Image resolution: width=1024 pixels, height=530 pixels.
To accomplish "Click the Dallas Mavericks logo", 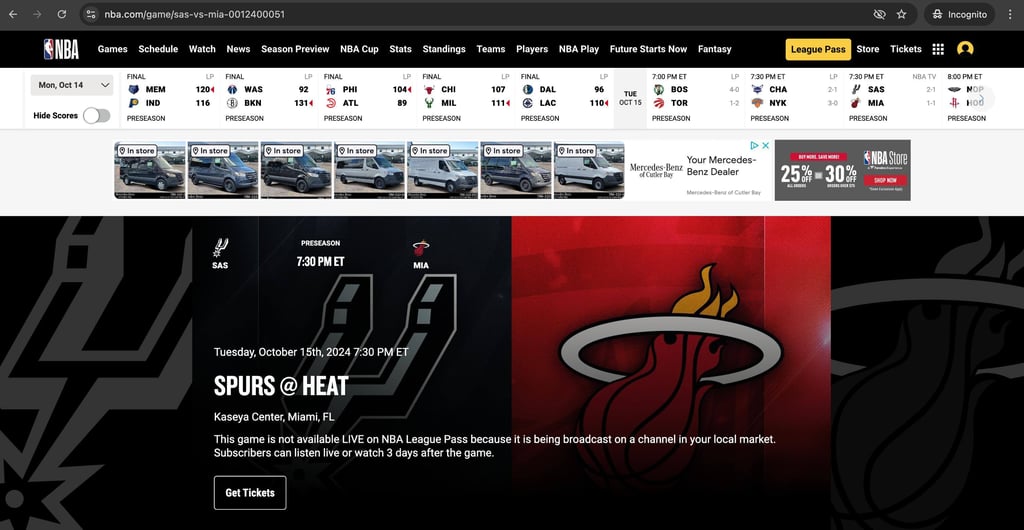I will [x=528, y=89].
